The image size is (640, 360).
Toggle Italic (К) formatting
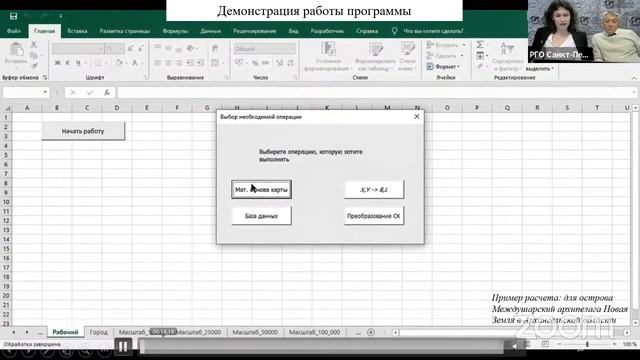click(x=67, y=63)
